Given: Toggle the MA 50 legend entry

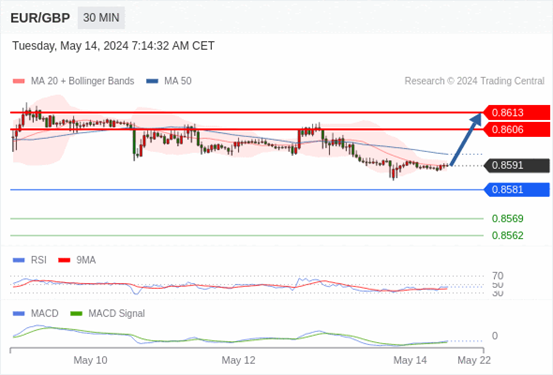Looking at the screenshot, I should click(169, 81).
